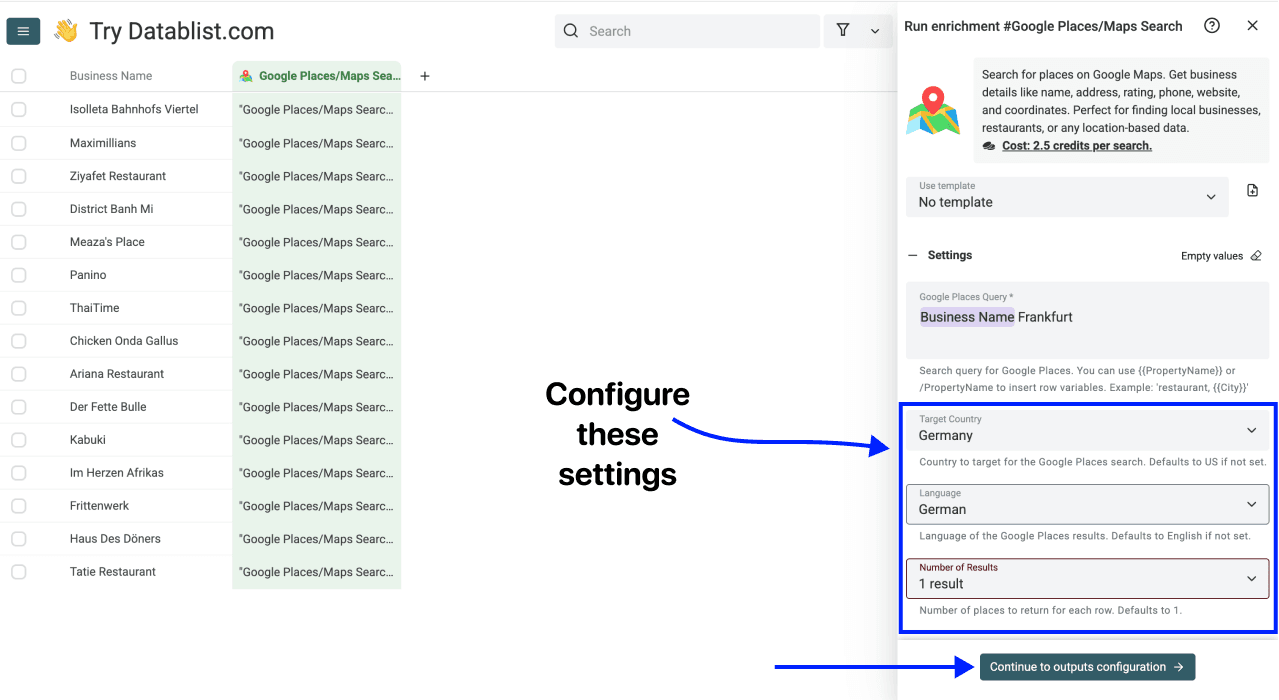Click the filter icon in the toolbar
Screen dimensions: 1279x700
coord(842,31)
